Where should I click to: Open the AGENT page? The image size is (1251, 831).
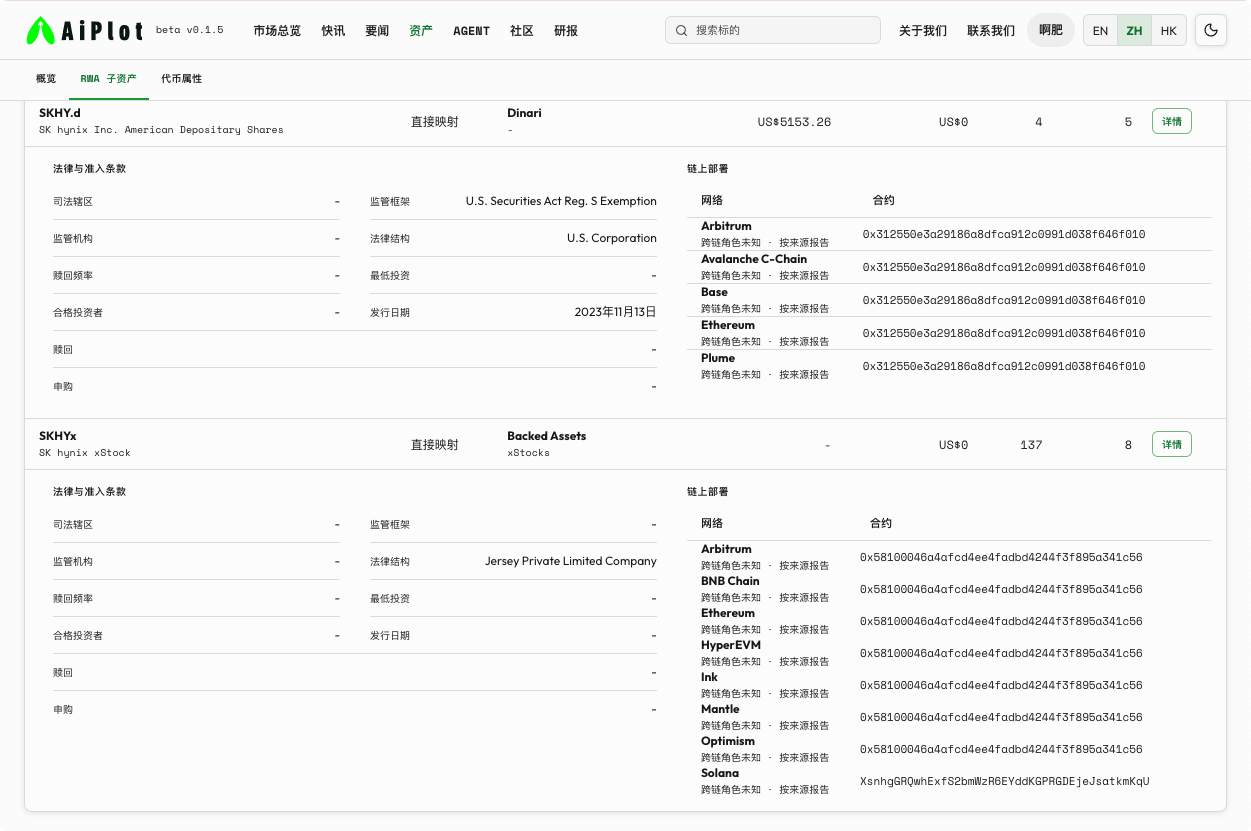pyautogui.click(x=471, y=30)
